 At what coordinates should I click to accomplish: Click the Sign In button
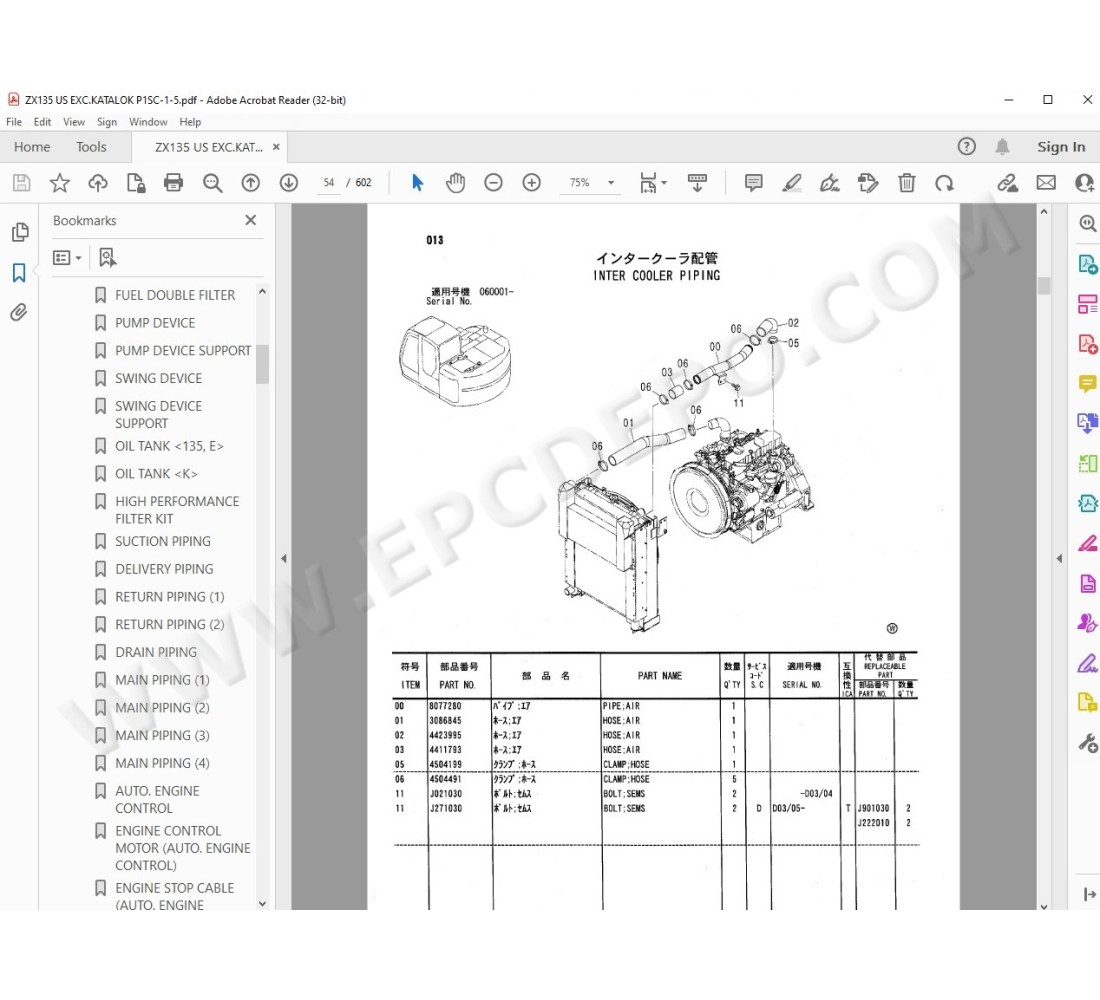[x=1061, y=147]
